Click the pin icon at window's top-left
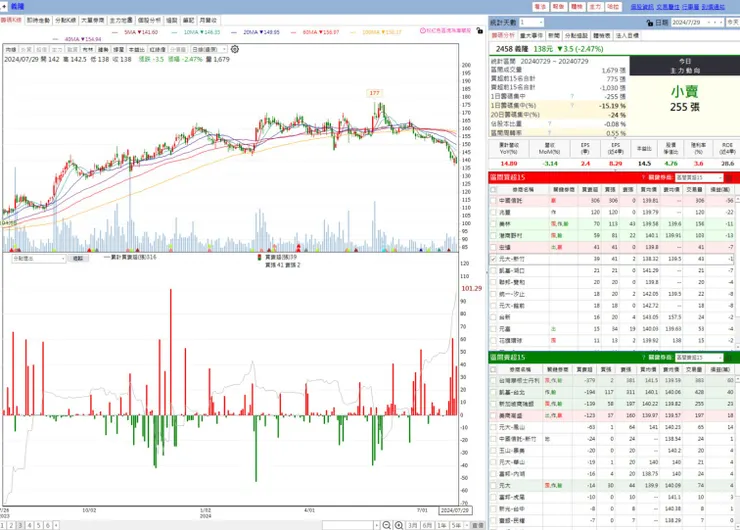 pyautogui.click(x=4, y=6)
